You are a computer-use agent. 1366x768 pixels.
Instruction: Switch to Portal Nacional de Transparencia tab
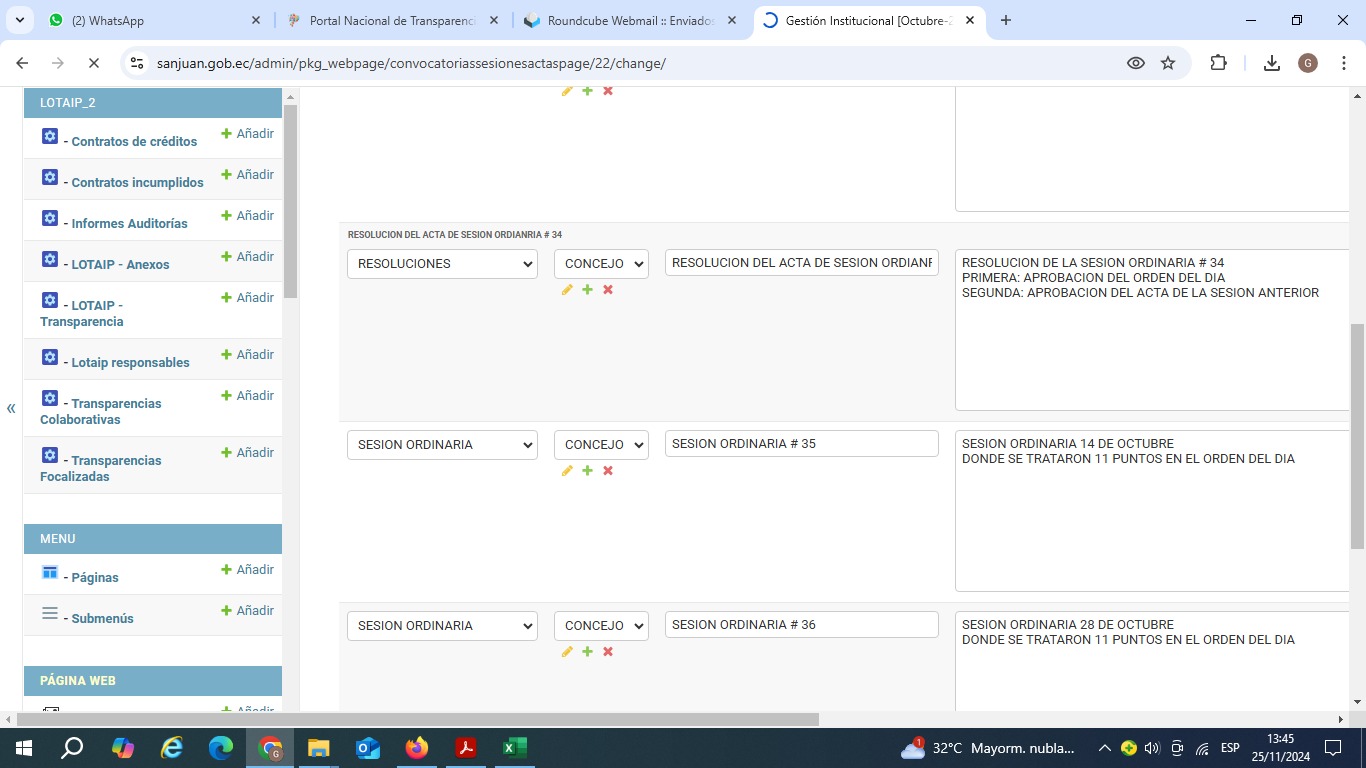click(390, 20)
